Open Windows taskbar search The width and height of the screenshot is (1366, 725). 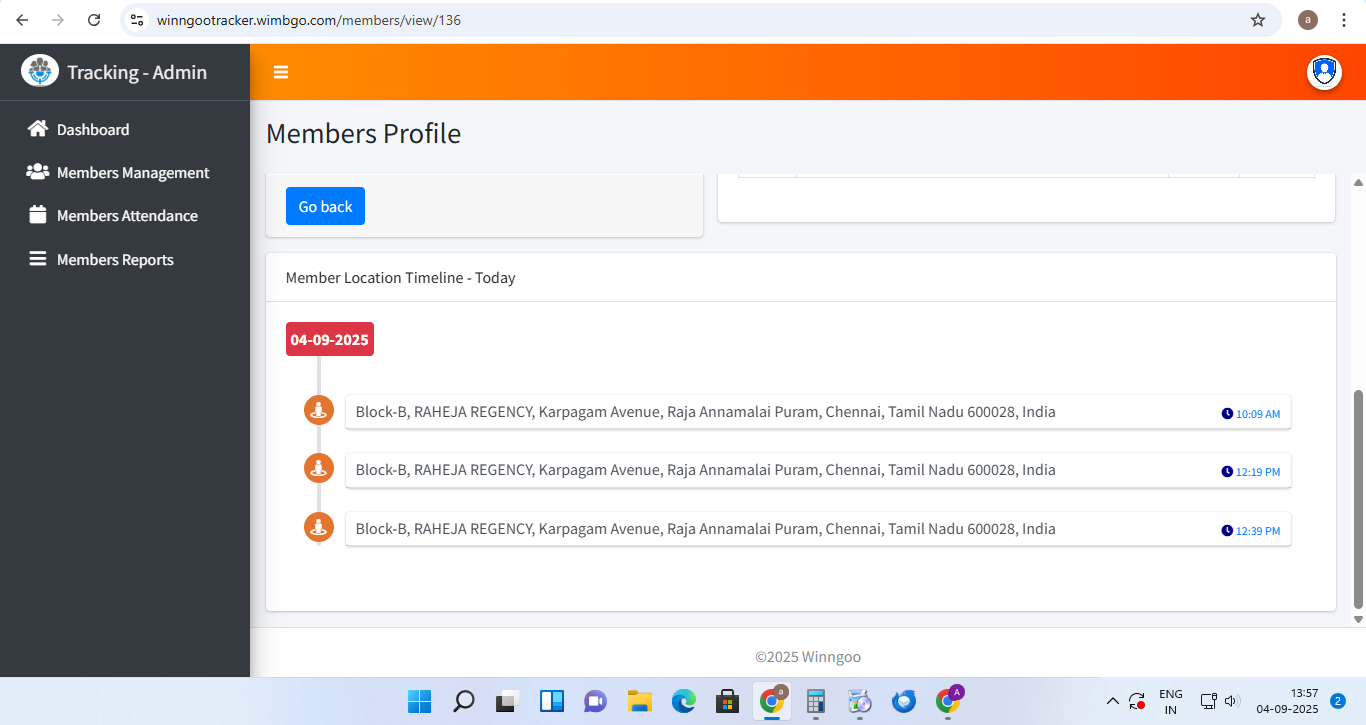tap(464, 701)
